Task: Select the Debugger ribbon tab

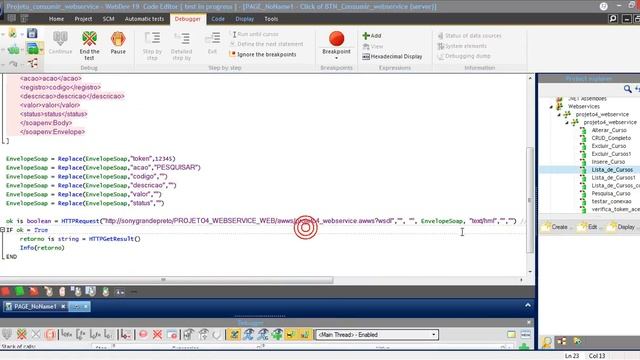Action: (187, 19)
